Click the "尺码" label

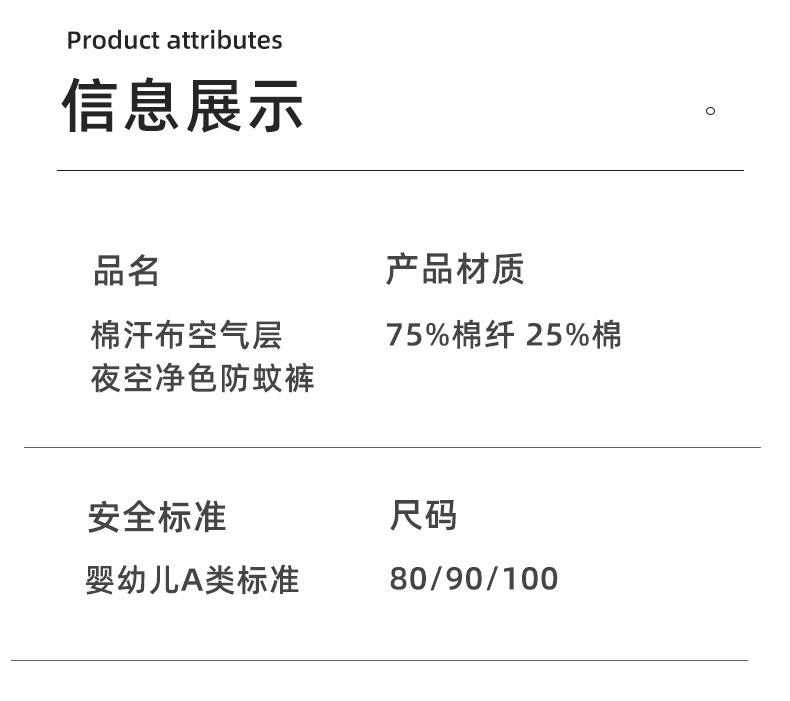point(423,516)
